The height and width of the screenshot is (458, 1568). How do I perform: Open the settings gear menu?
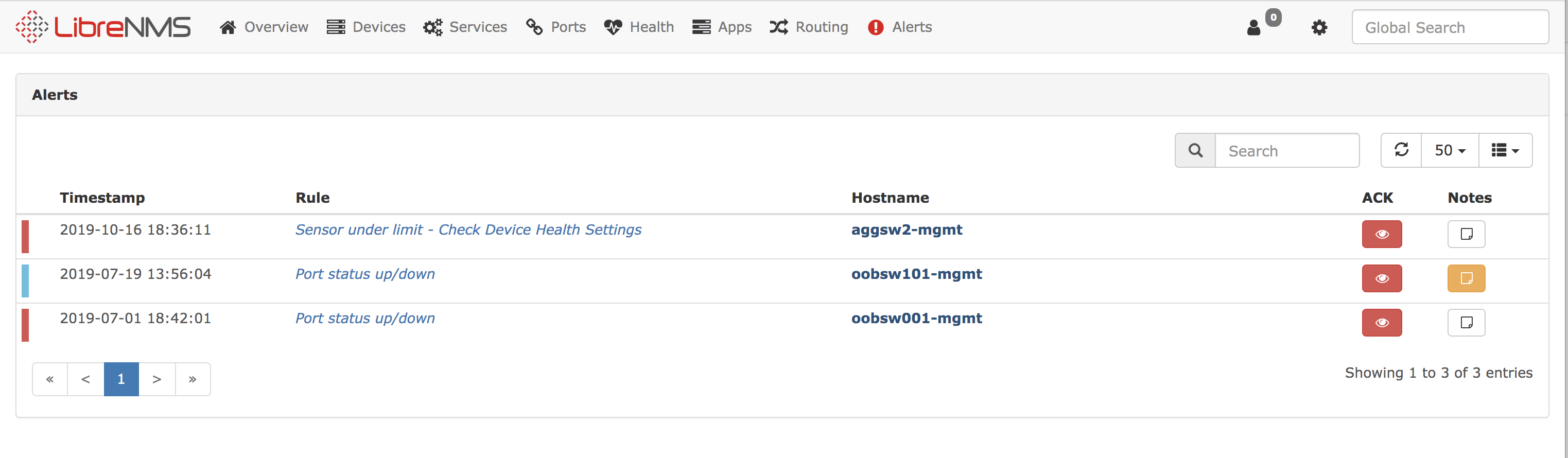coord(1319,27)
